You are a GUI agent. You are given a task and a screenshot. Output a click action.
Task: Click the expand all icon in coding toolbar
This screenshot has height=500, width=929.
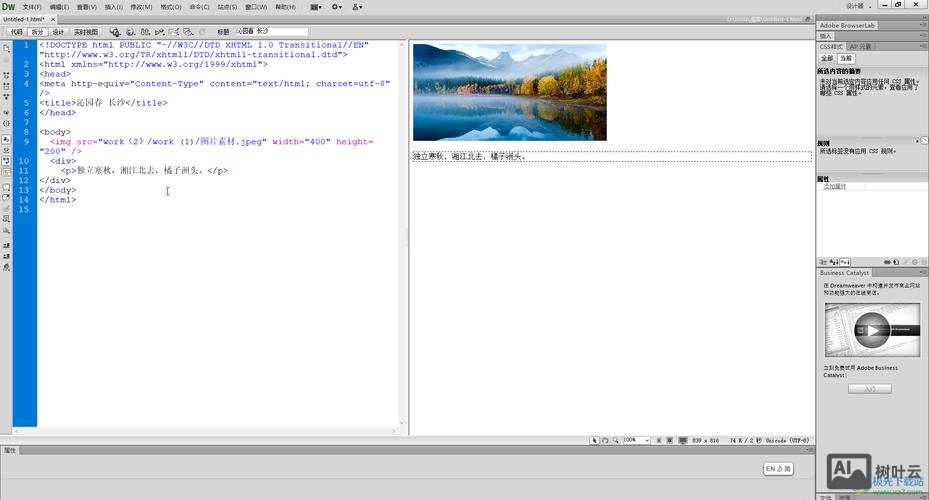[7, 96]
